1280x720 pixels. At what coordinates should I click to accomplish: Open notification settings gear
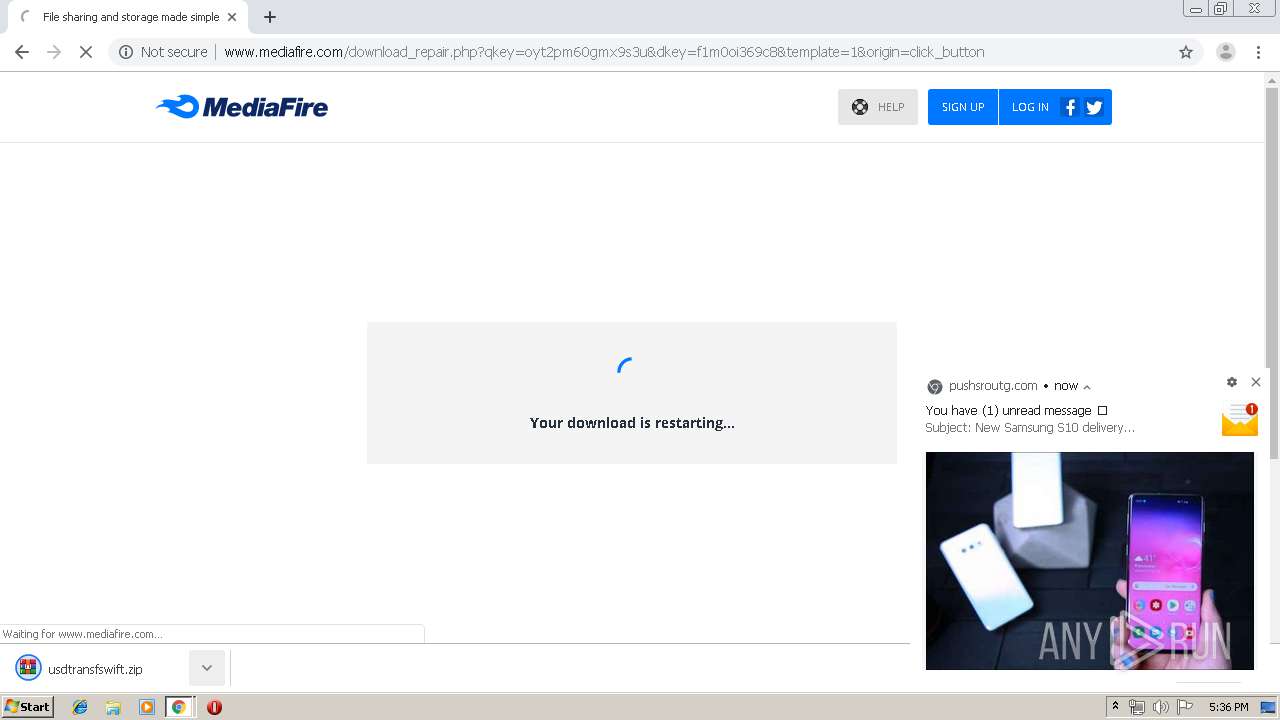click(1232, 382)
